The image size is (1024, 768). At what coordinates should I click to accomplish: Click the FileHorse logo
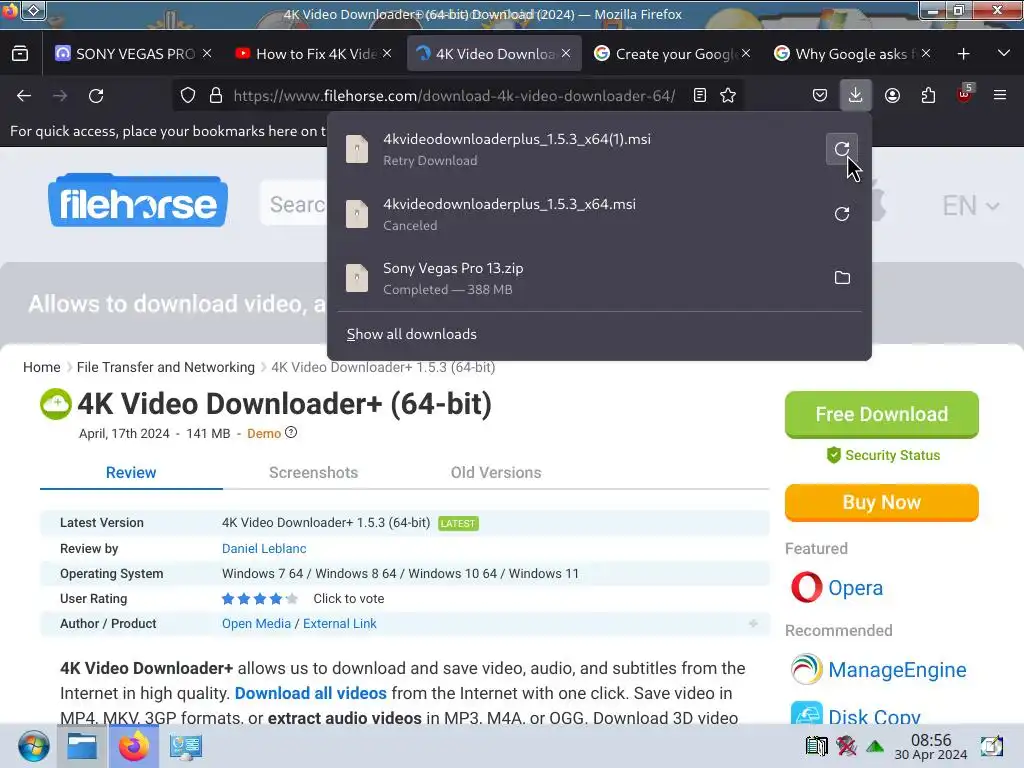point(138,201)
